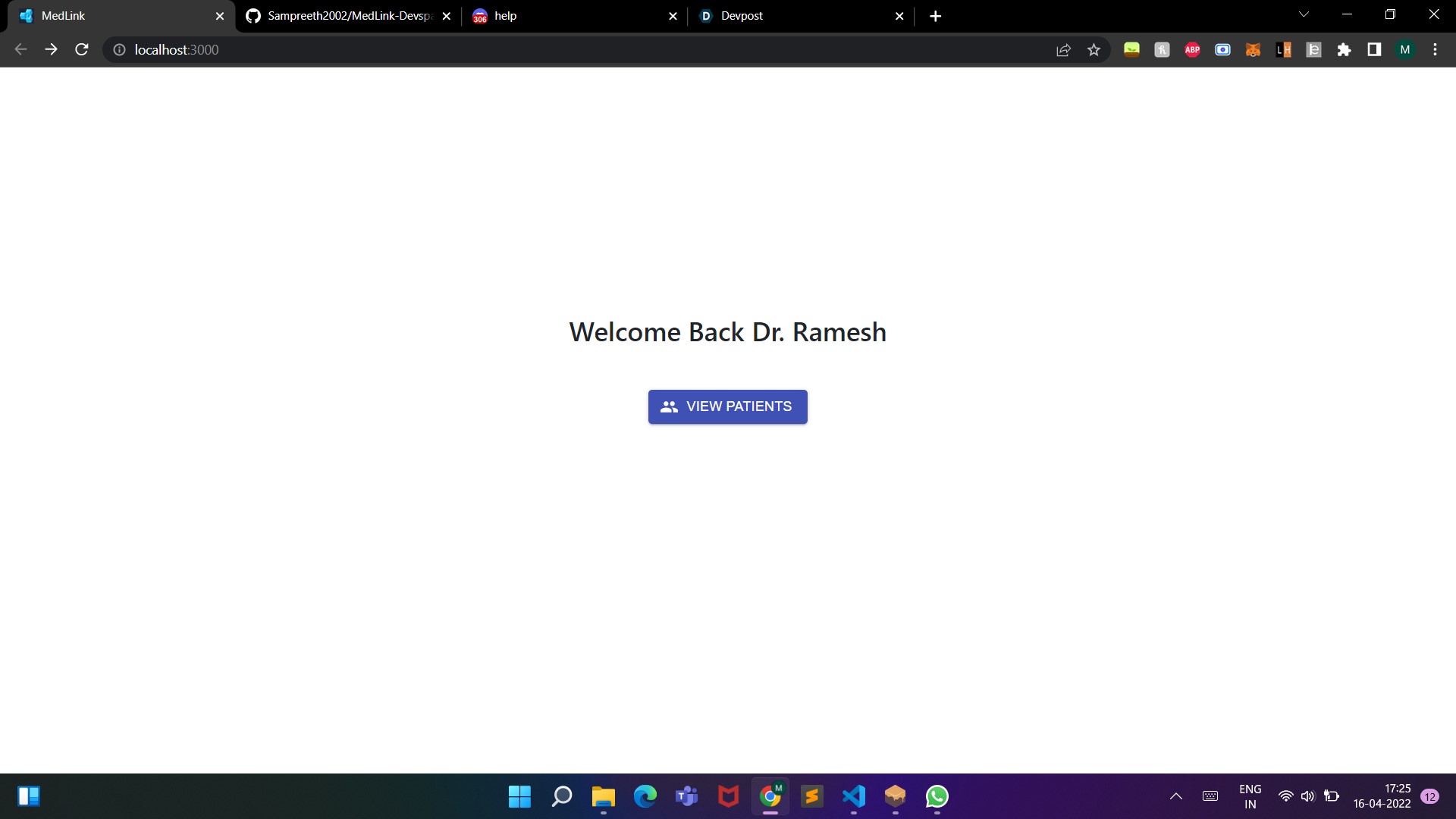Toggle the browser side panel

(1374, 49)
